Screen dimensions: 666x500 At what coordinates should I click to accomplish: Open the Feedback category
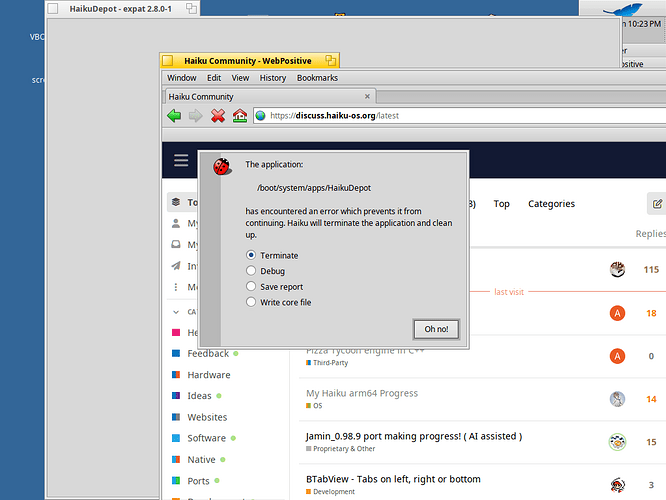click(208, 353)
